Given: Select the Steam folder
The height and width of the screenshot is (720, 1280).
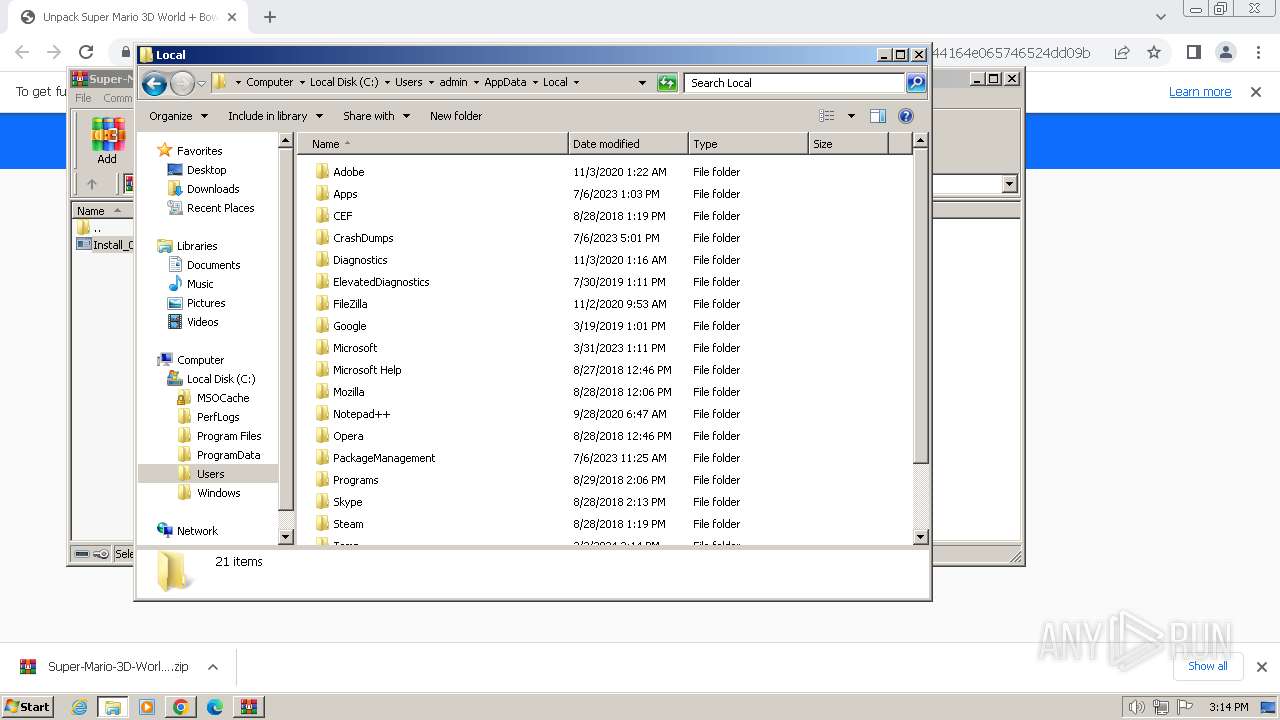Looking at the screenshot, I should (348, 524).
